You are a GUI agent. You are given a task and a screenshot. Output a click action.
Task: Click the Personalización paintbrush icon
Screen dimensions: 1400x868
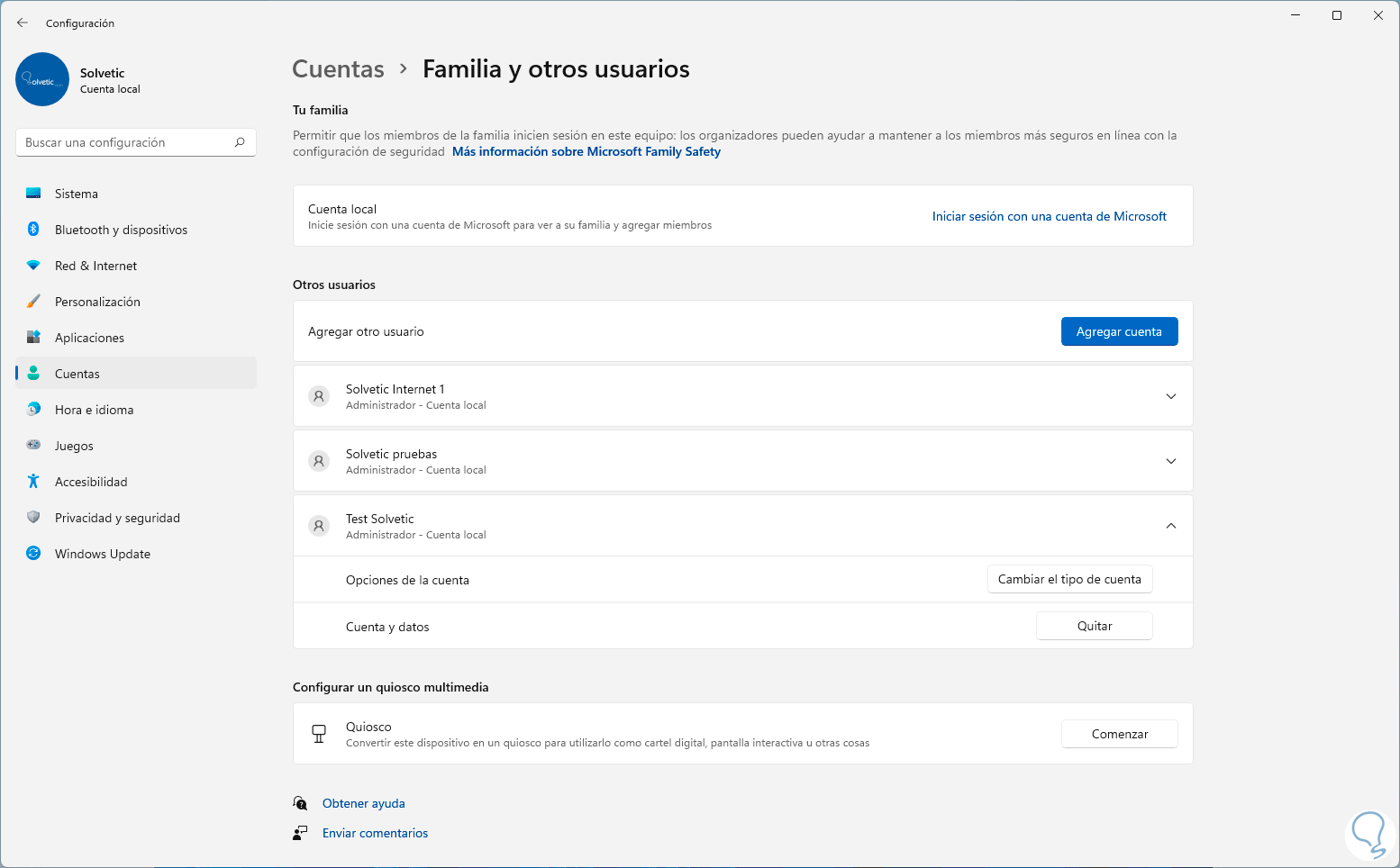(33, 302)
